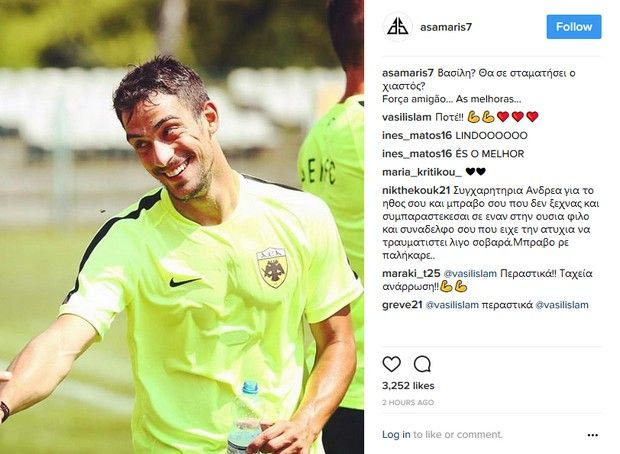Click the 2 HOURS AGO timestamp
The height and width of the screenshot is (454, 620).
coord(408,403)
